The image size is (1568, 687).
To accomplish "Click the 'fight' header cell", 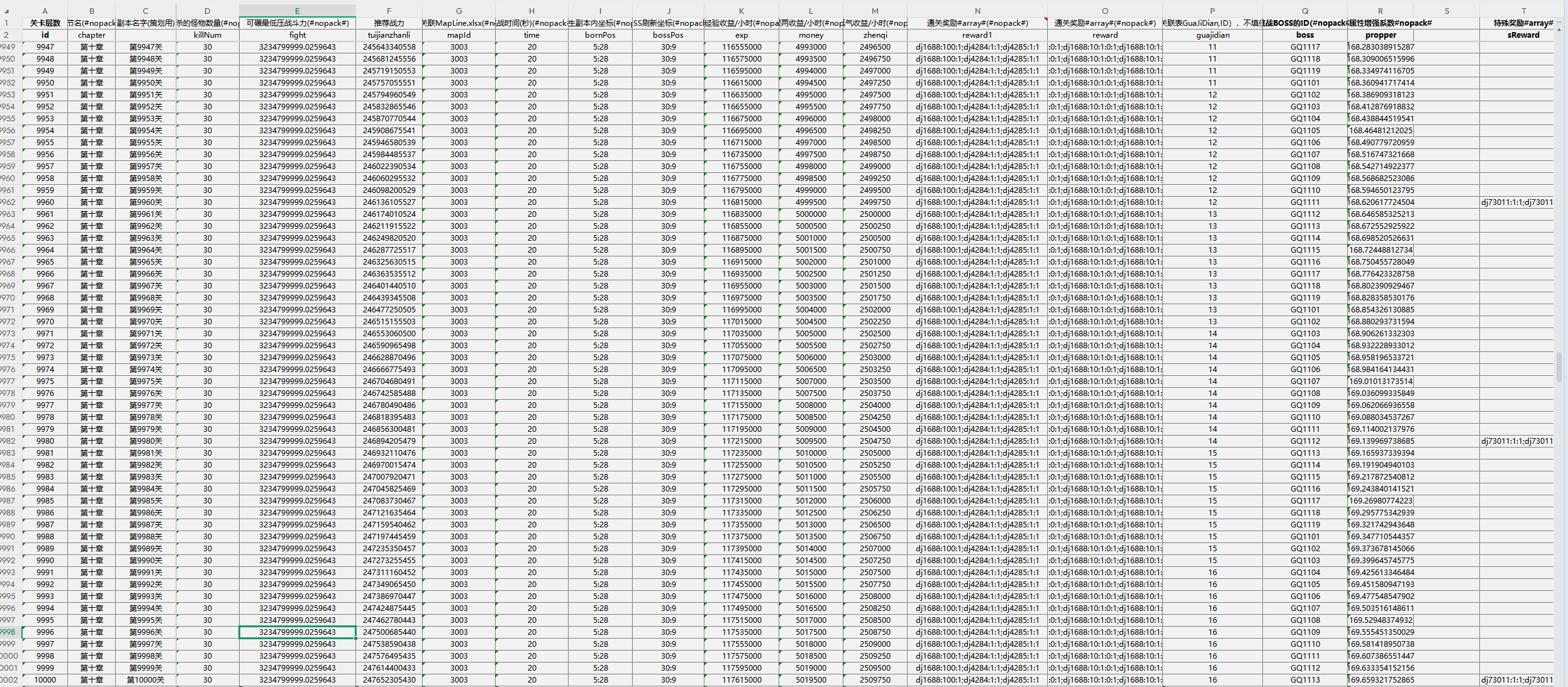I will point(297,35).
